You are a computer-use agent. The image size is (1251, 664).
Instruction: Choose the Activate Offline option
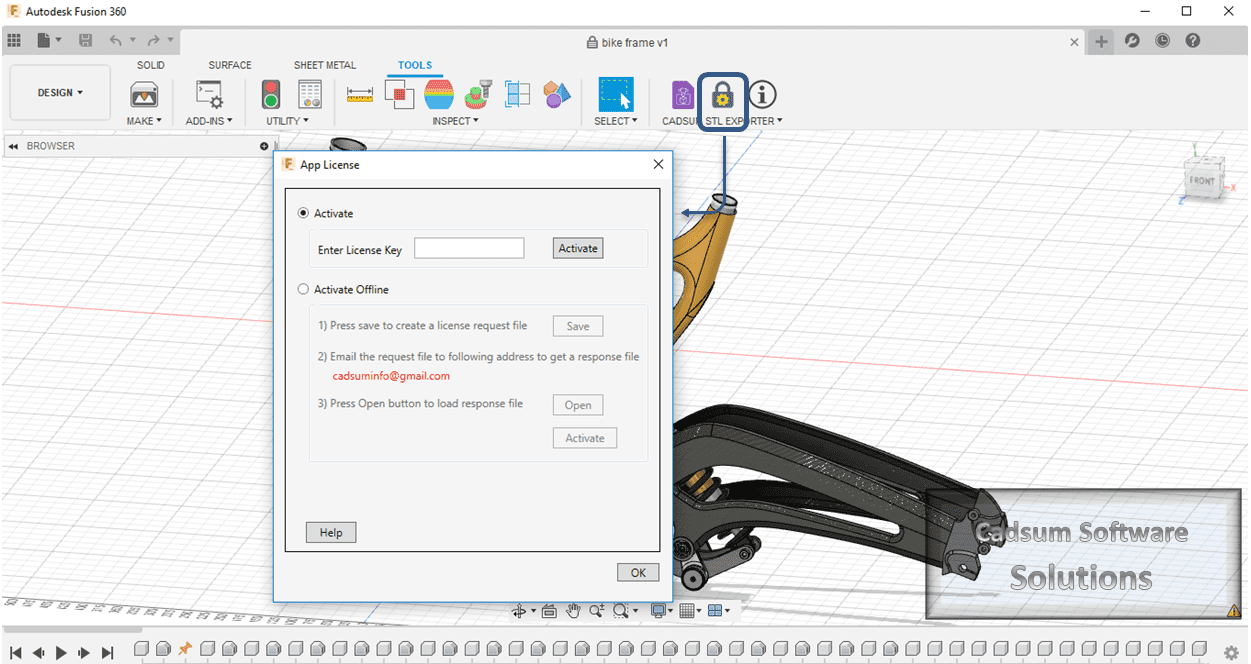tap(303, 289)
